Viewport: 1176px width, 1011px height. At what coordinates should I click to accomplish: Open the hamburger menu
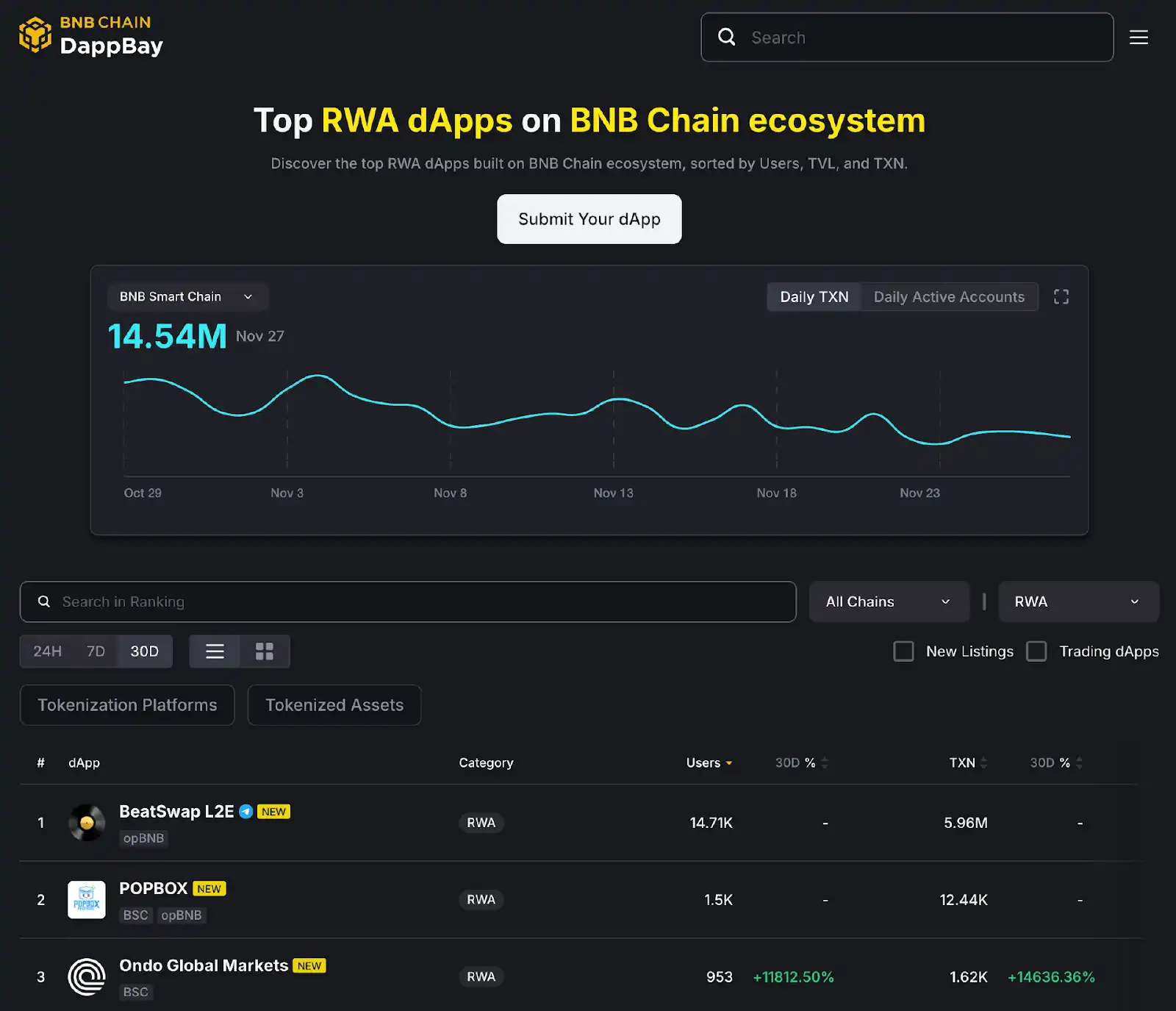coord(1139,37)
